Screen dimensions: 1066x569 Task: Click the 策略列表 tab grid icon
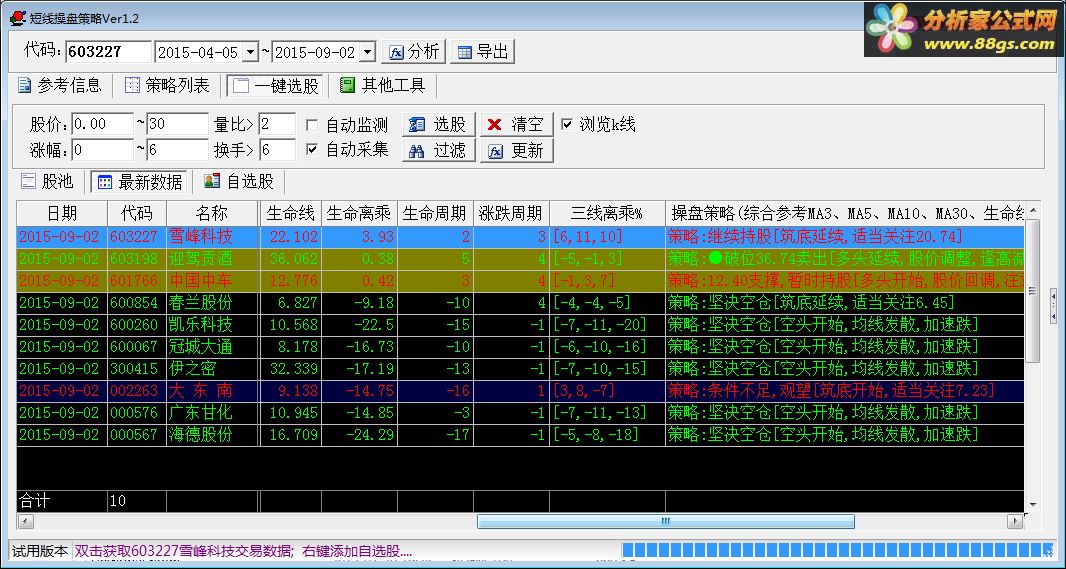(x=133, y=86)
